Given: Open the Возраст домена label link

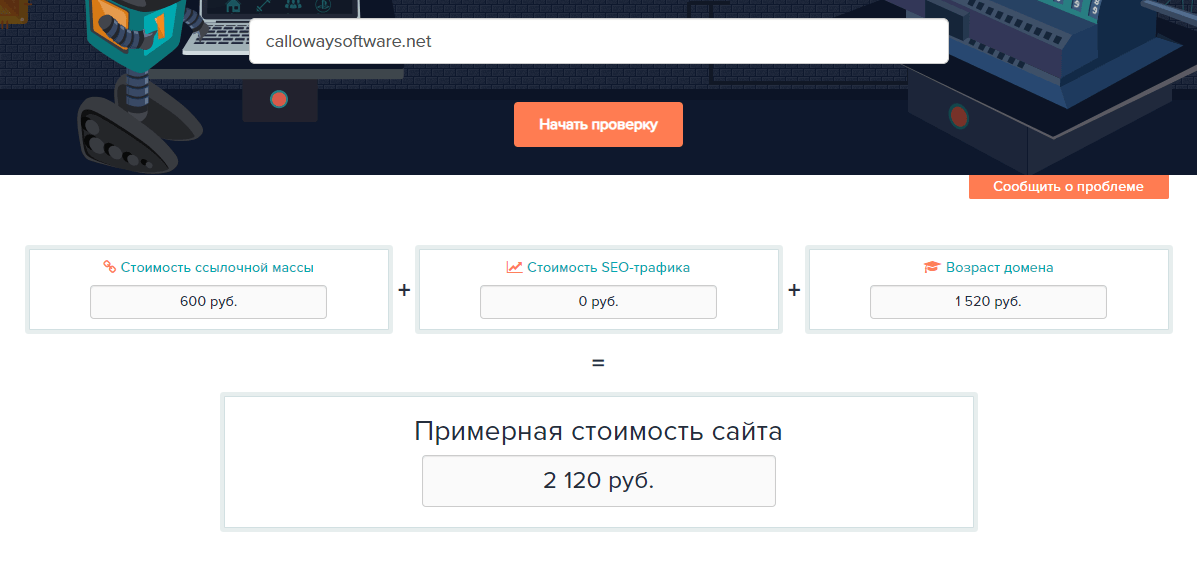Looking at the screenshot, I should tap(999, 267).
